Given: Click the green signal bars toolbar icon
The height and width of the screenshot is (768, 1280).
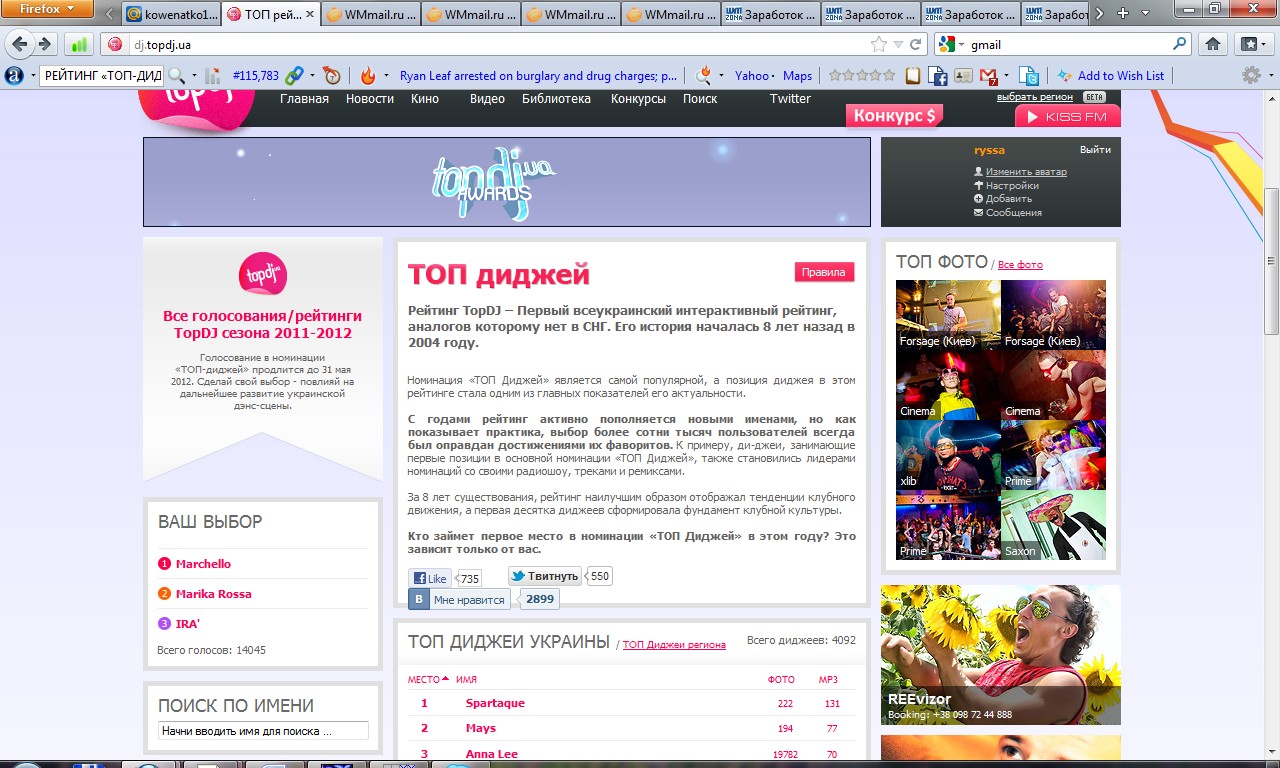Looking at the screenshot, I should (80, 44).
